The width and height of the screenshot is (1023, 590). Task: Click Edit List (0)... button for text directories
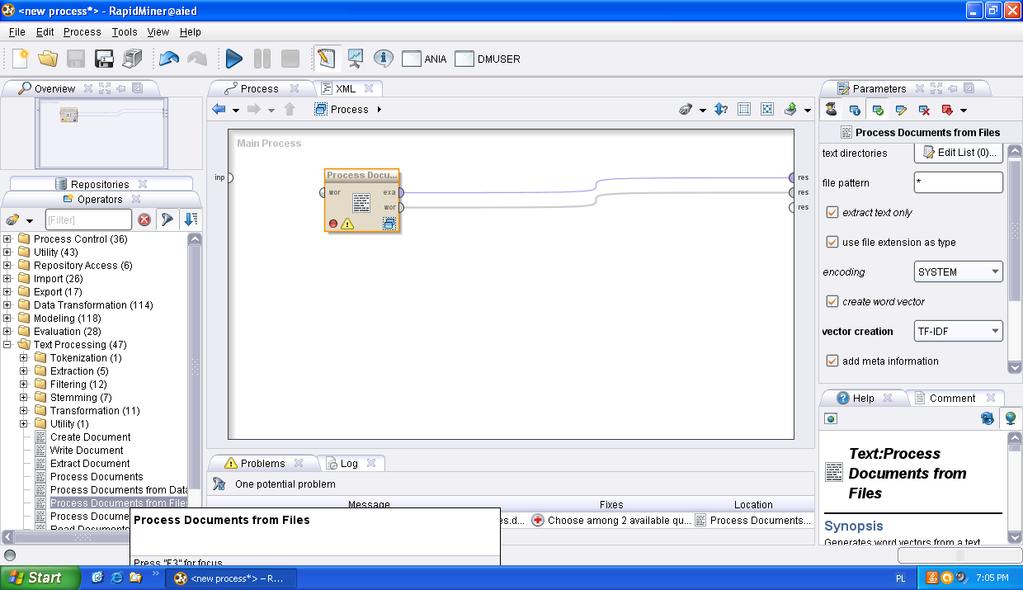(x=958, y=153)
